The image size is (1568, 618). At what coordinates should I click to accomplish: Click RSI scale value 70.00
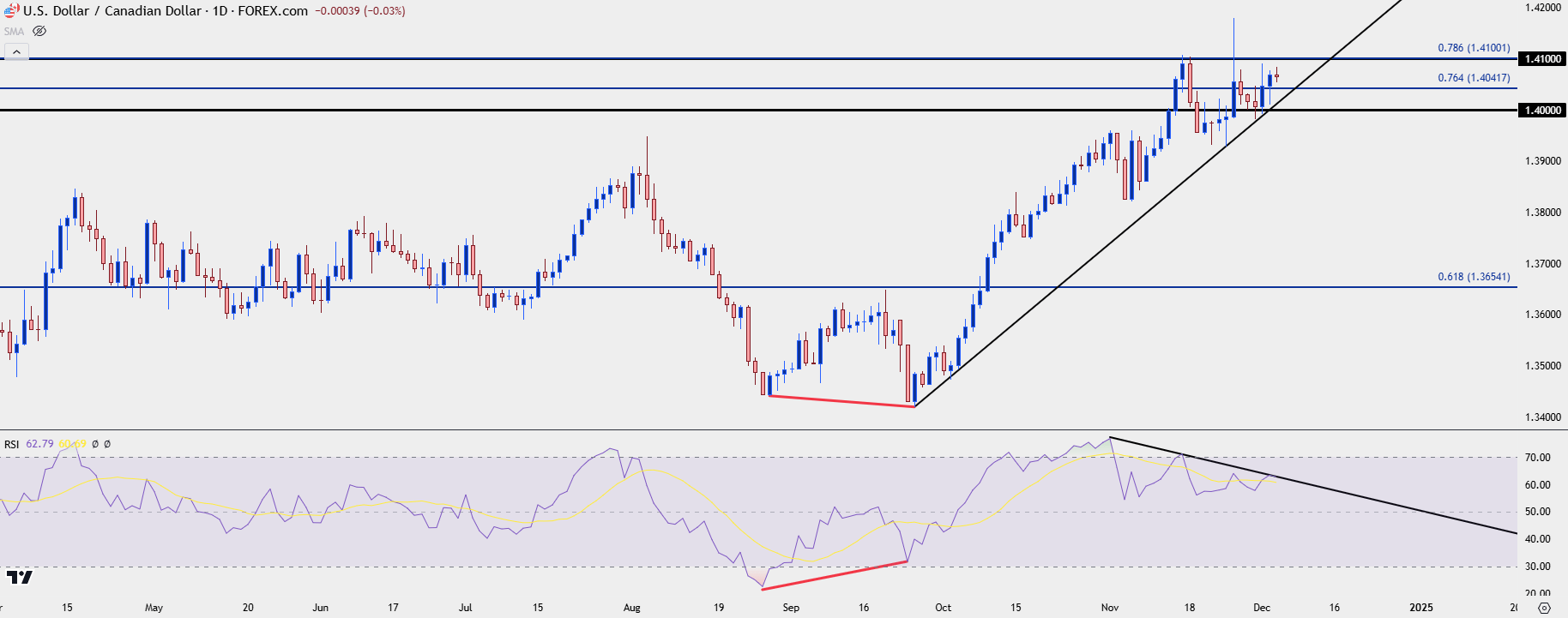[x=1537, y=458]
